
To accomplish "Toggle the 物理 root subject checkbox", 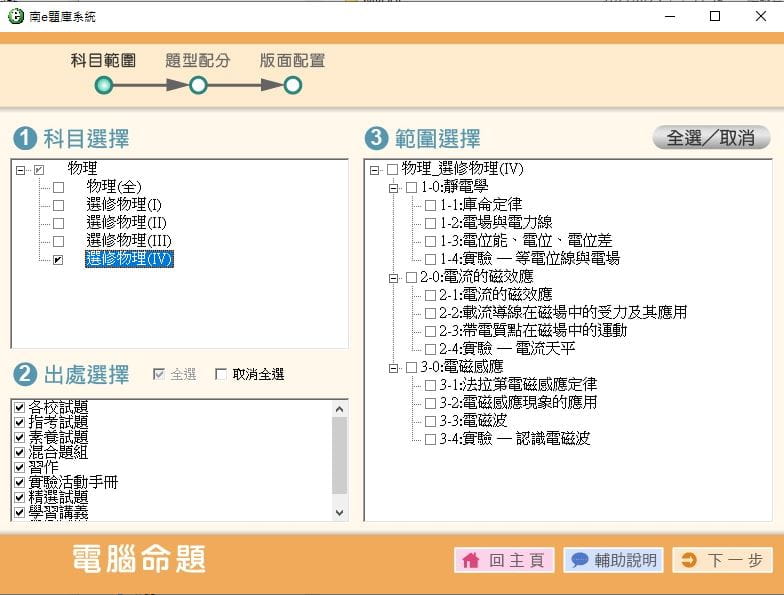I will click(39, 170).
